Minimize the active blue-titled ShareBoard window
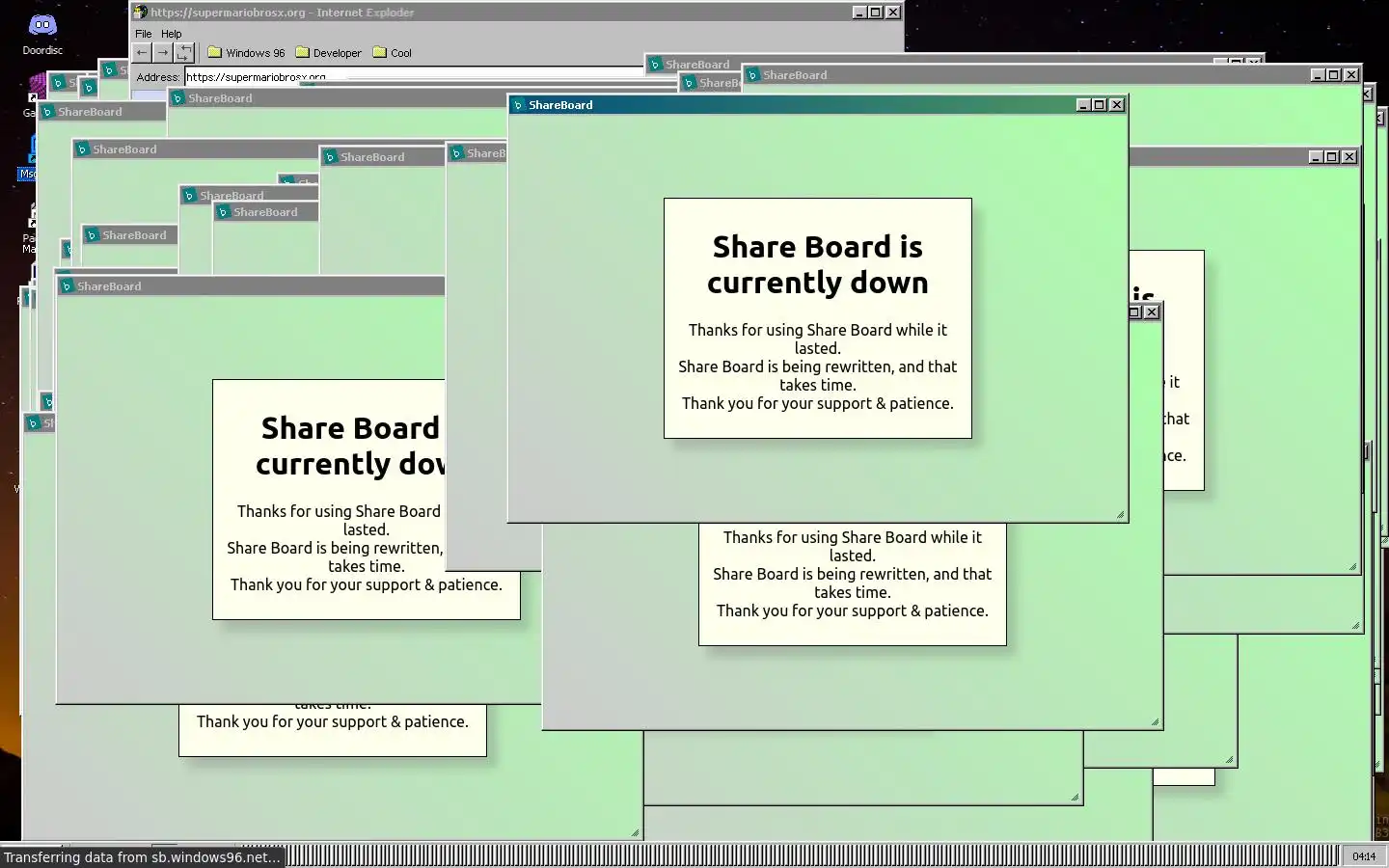Viewport: 1389px width, 868px height. [1083, 105]
